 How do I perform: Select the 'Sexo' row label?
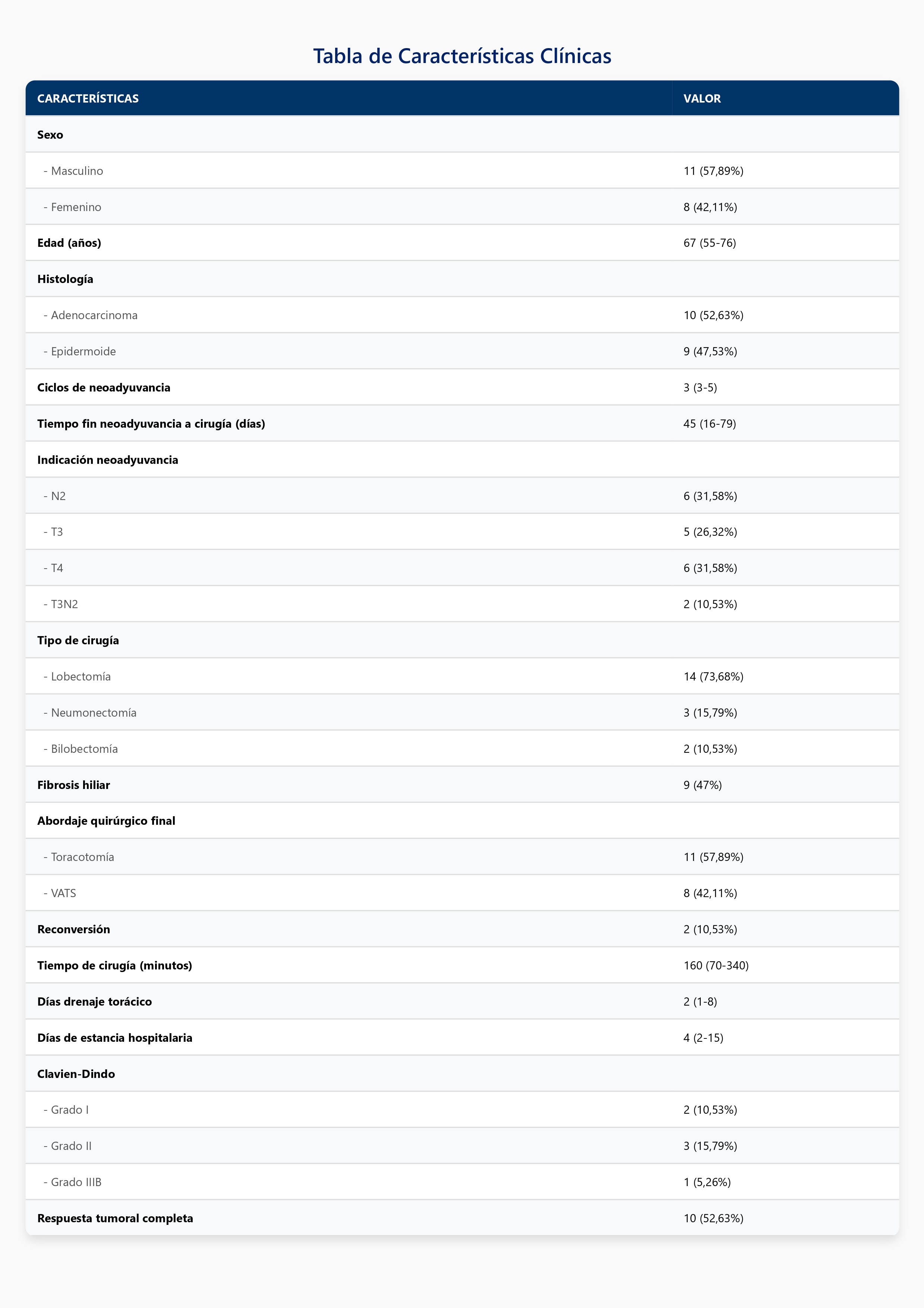click(x=50, y=135)
